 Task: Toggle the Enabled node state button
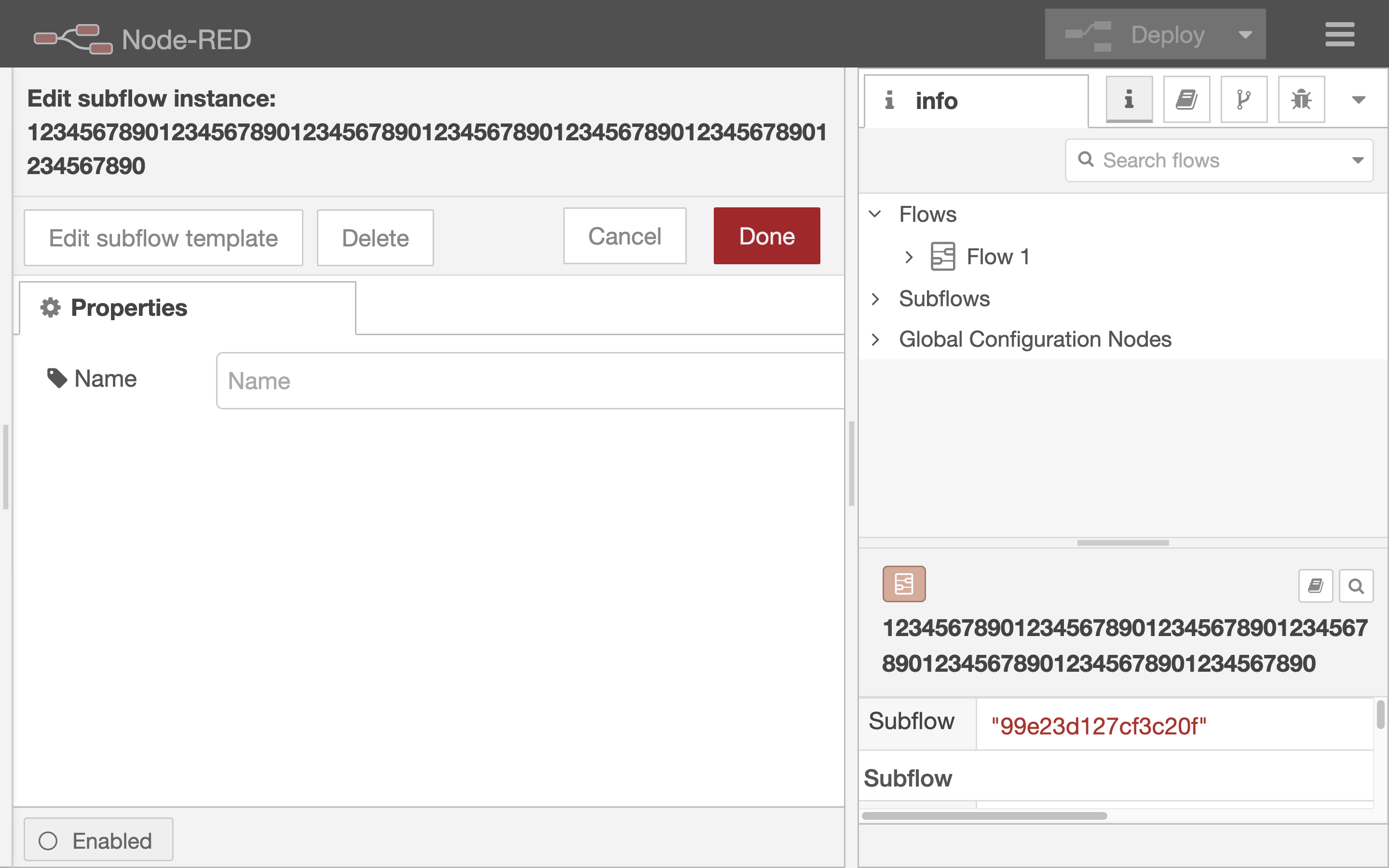pyautogui.click(x=98, y=840)
